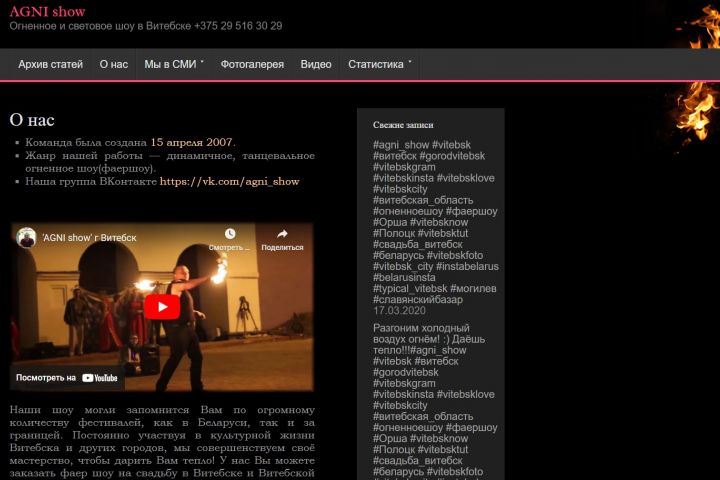Screen dimensions: 720x480
Task: Click the Свежие записи sidebar heading
Action: pos(403,125)
